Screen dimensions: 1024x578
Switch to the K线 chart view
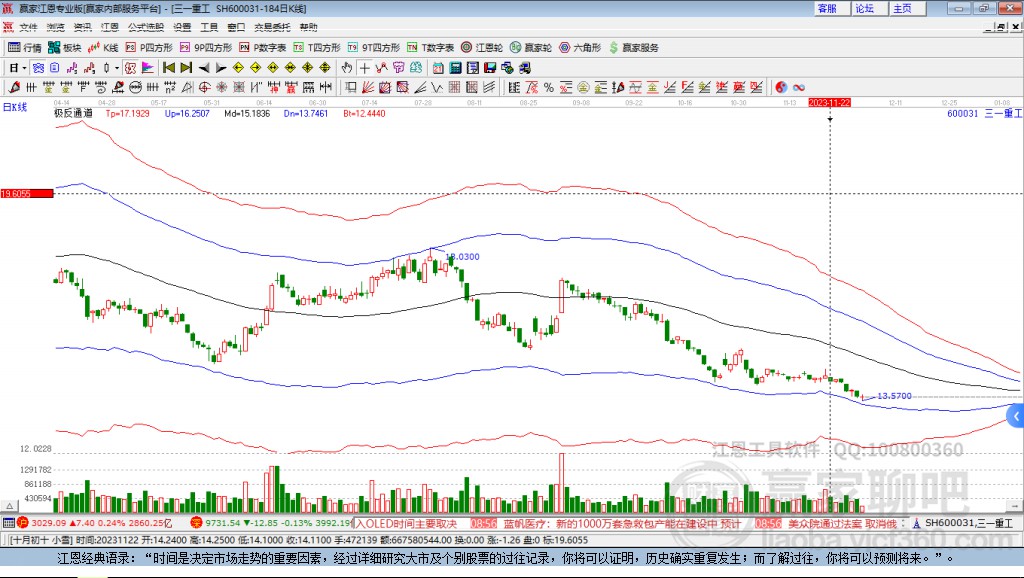tap(104, 47)
